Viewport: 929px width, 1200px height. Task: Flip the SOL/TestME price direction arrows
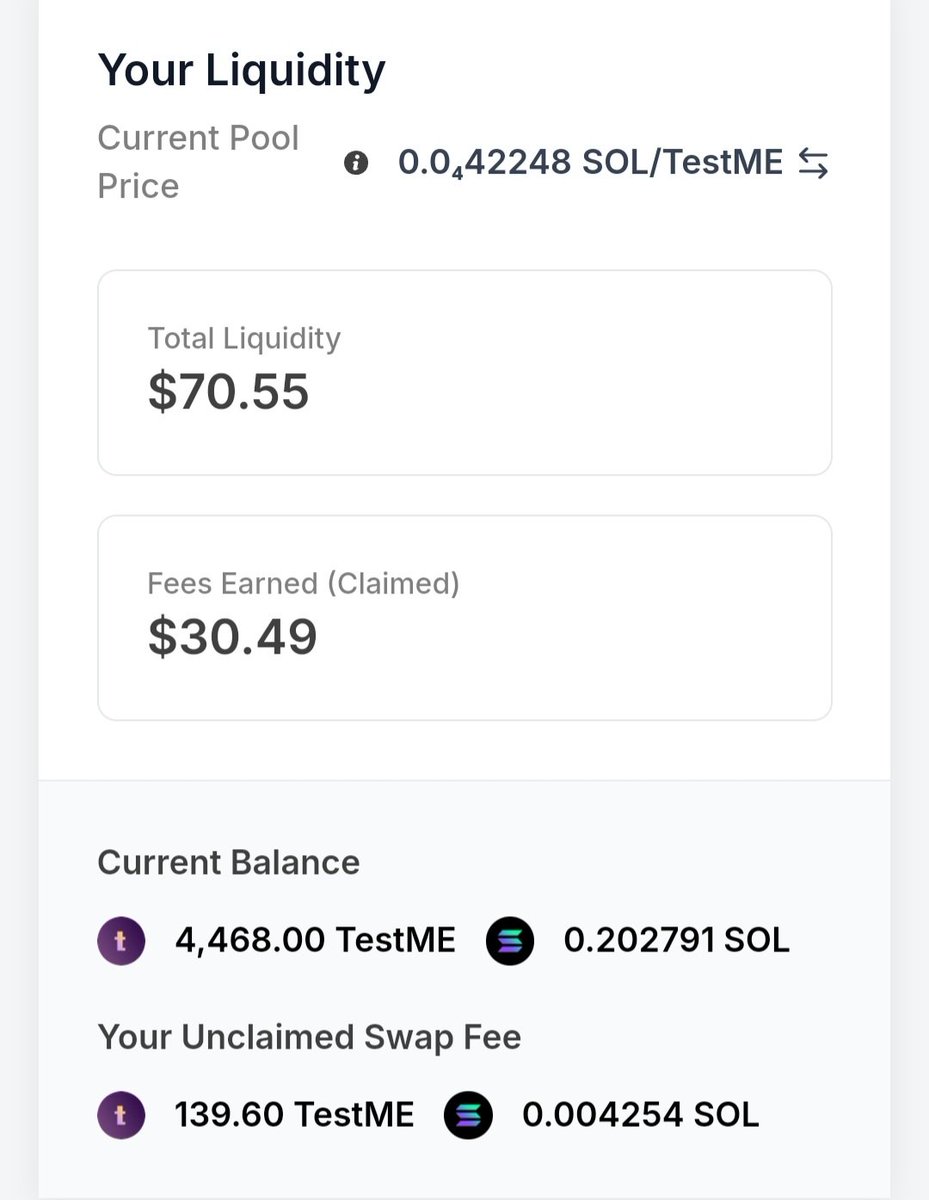click(x=813, y=163)
